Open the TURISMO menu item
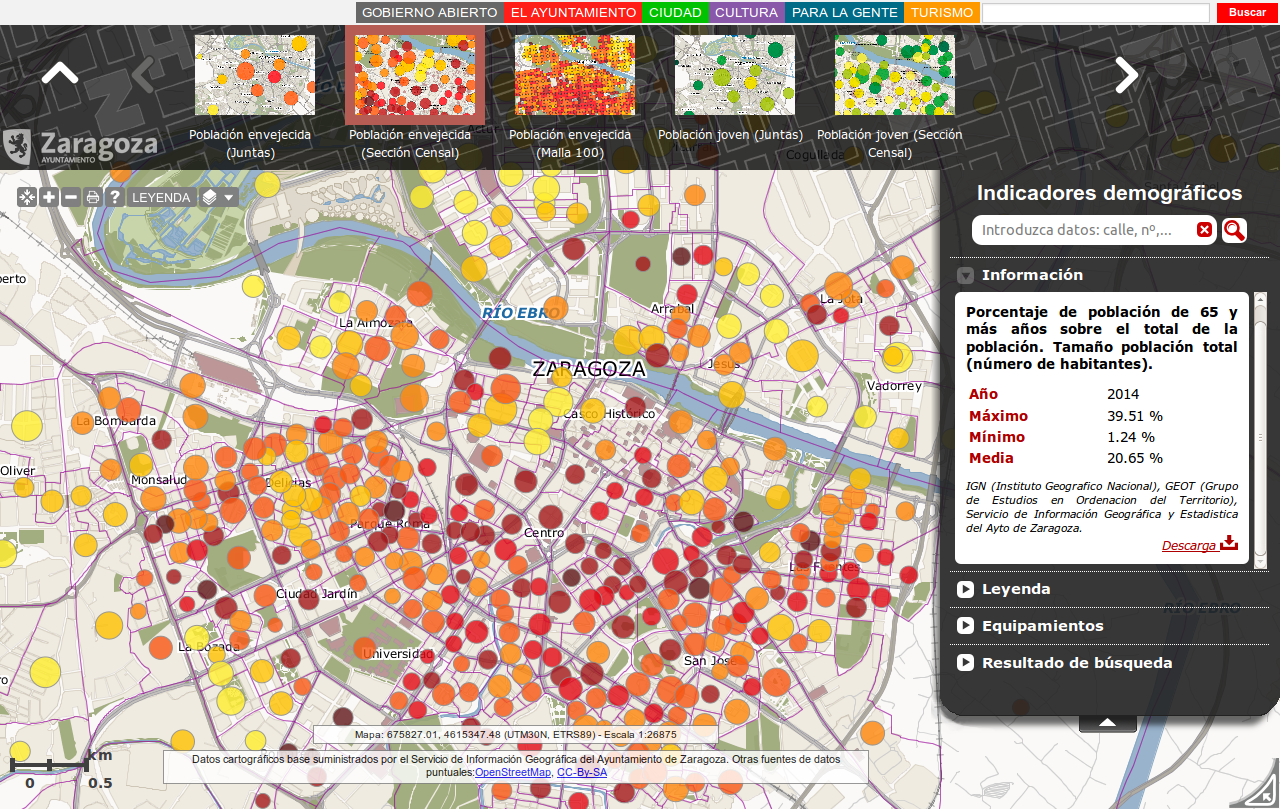This screenshot has width=1280, height=809. [x=941, y=13]
